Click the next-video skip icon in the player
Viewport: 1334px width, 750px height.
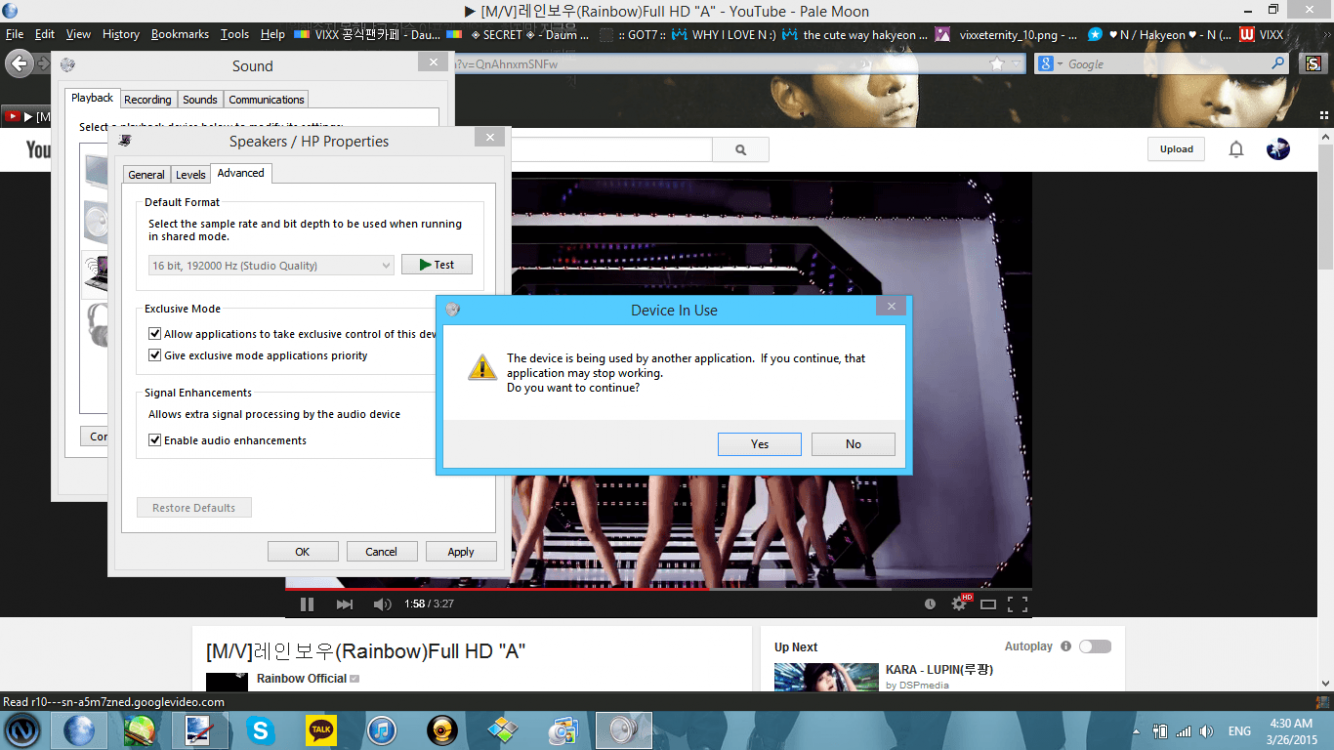[x=344, y=603]
